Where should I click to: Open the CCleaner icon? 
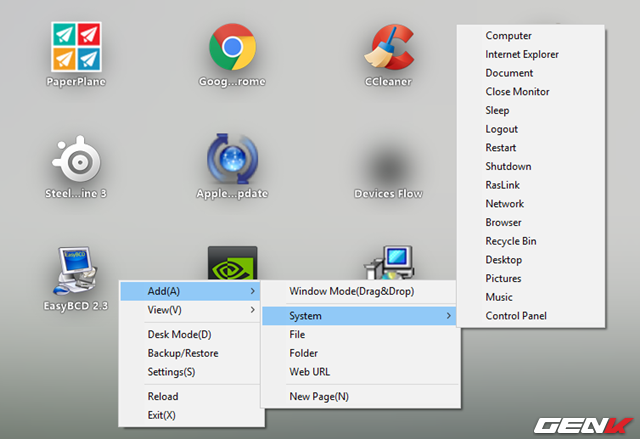coord(388,46)
